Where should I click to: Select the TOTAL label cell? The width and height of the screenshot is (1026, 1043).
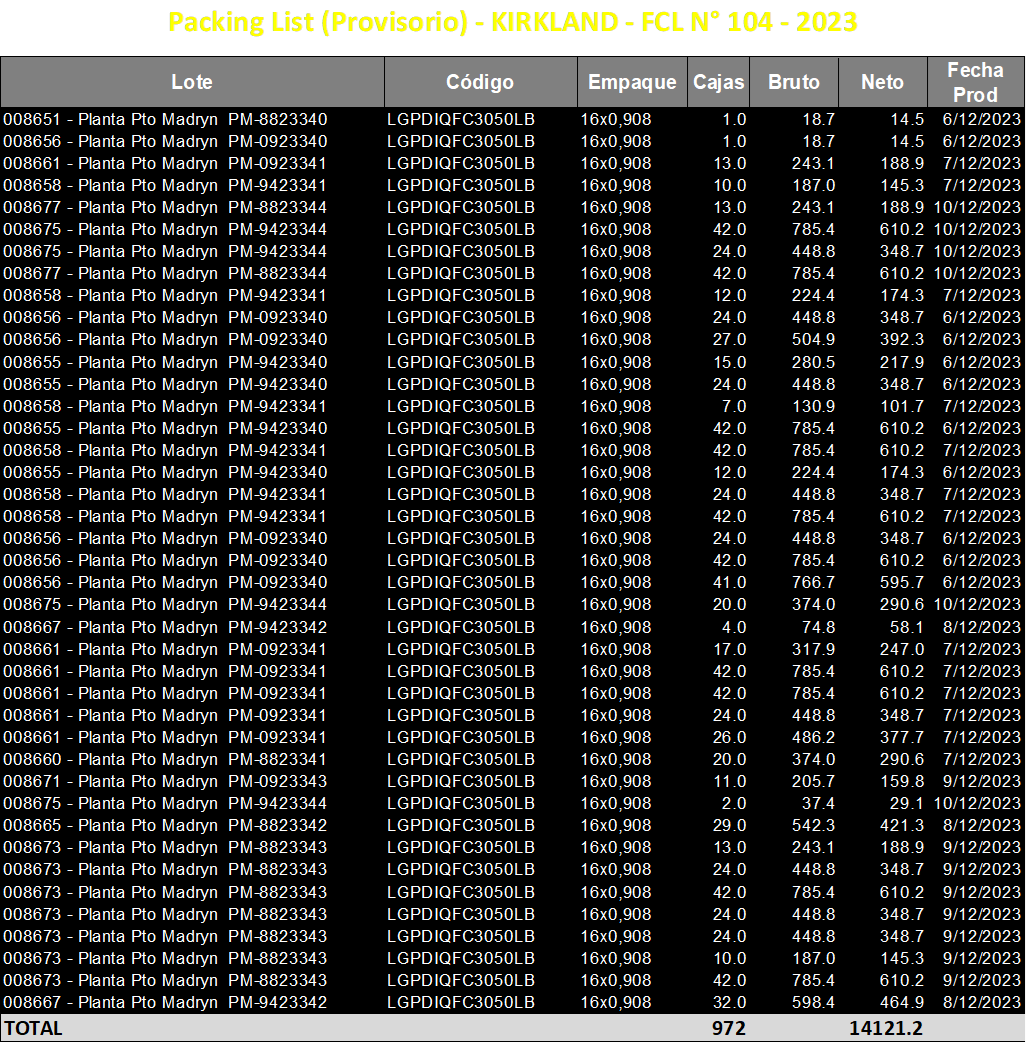pos(34,1028)
